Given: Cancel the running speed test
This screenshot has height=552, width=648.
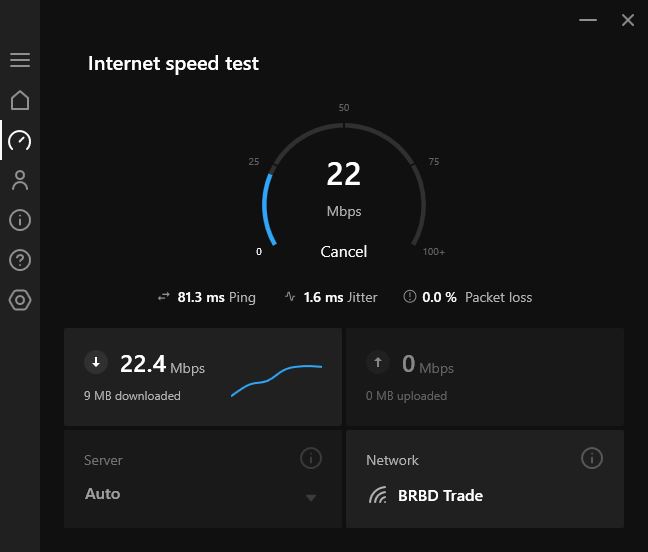Looking at the screenshot, I should [343, 252].
